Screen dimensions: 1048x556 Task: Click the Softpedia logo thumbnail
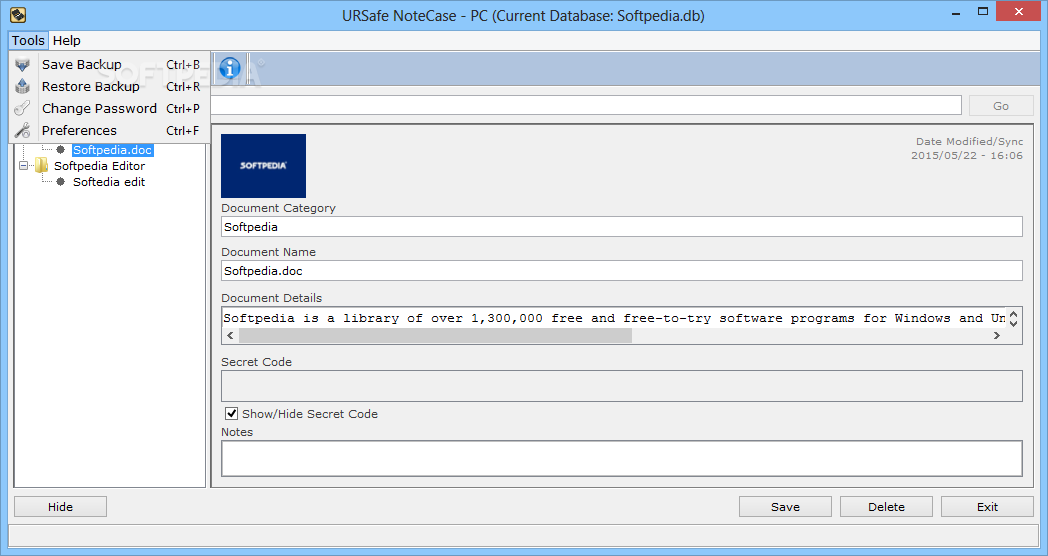point(263,166)
